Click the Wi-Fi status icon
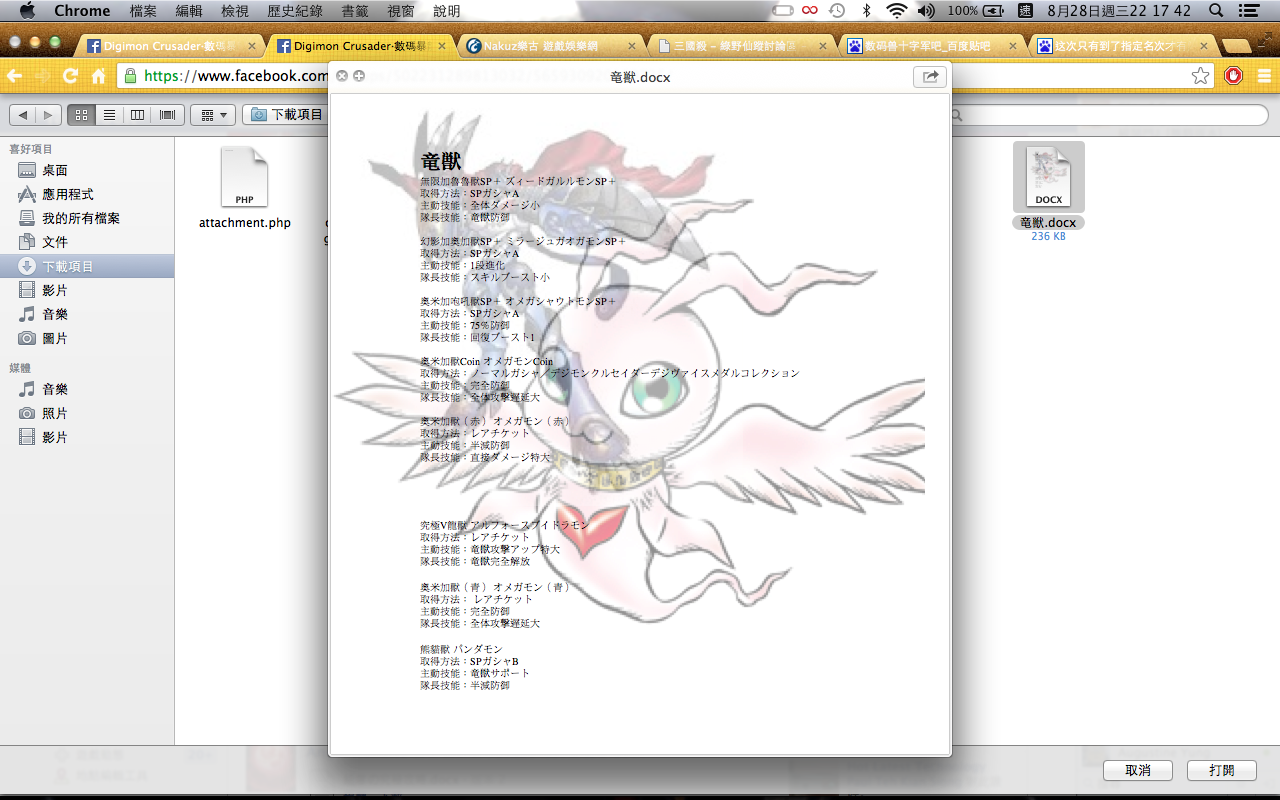Image resolution: width=1280 pixels, height=800 pixels. 896,11
